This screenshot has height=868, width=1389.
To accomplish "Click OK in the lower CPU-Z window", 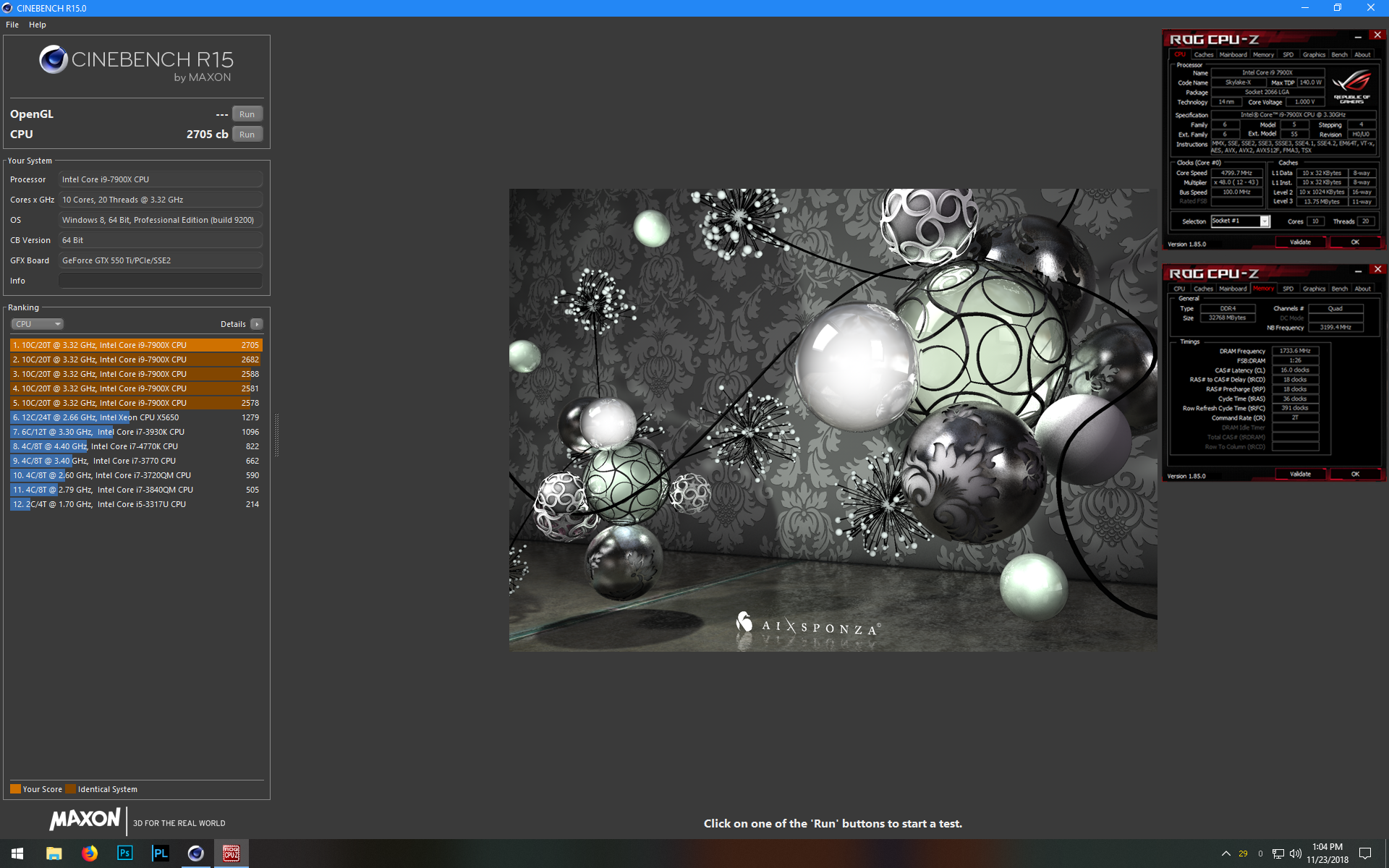I will click(x=1355, y=475).
